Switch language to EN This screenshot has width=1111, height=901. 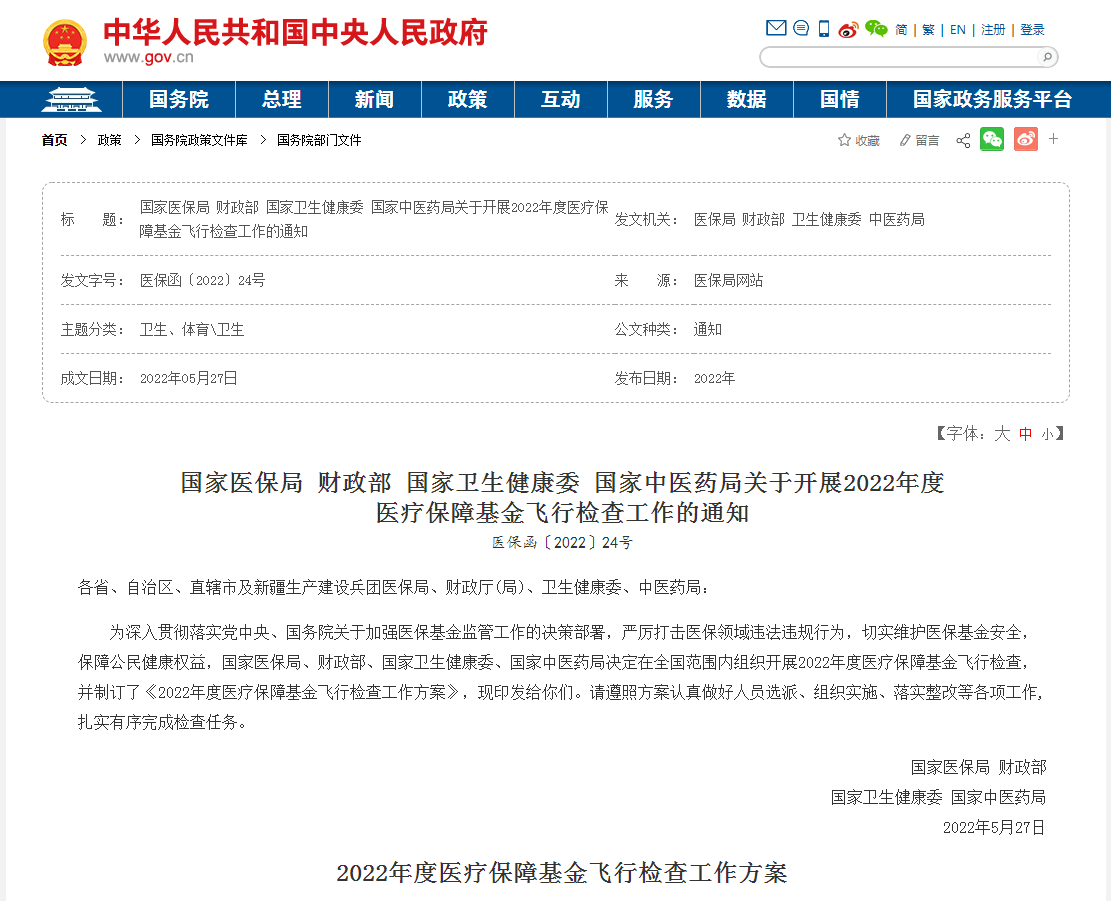click(957, 29)
